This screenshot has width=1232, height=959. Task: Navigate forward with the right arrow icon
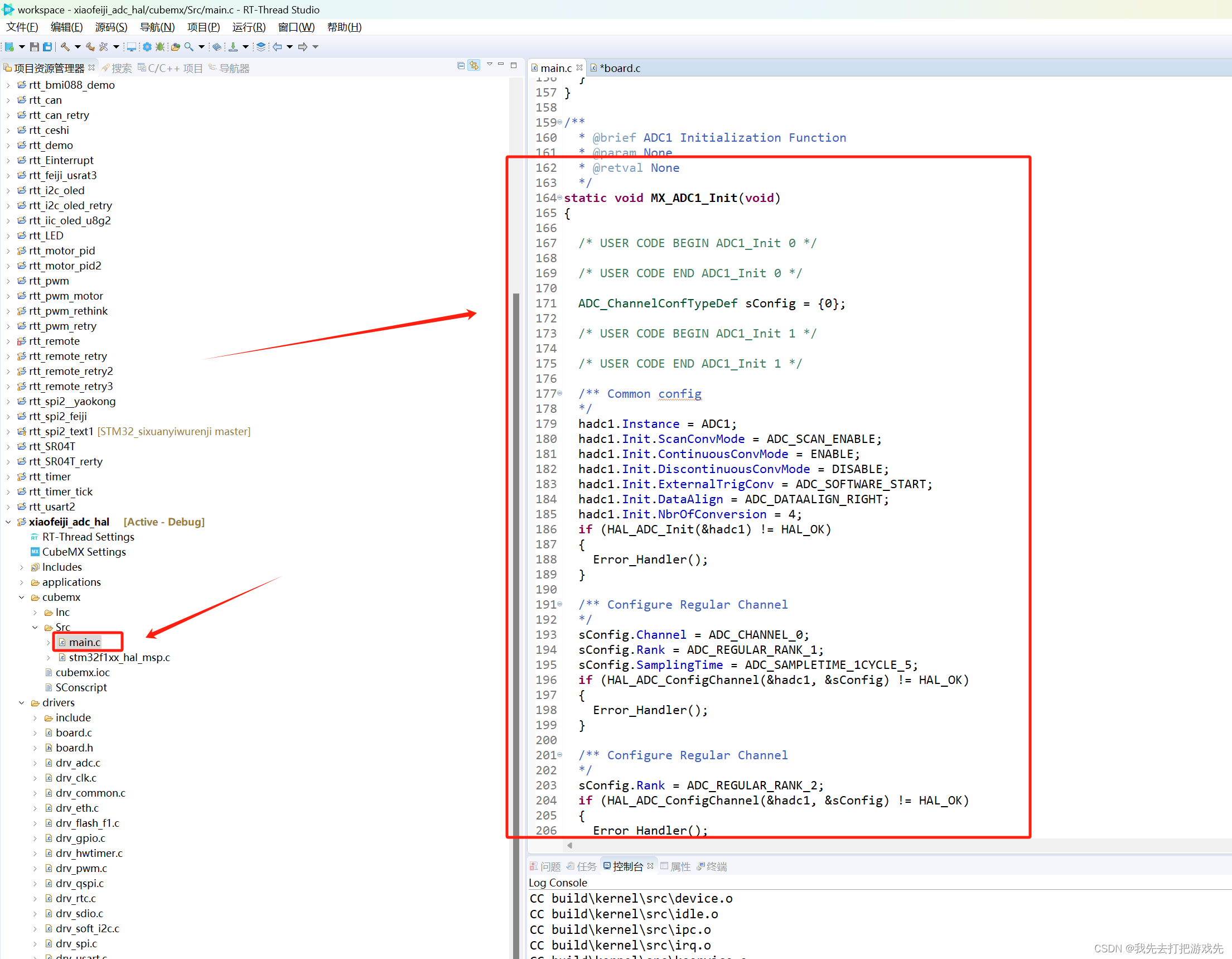click(303, 47)
